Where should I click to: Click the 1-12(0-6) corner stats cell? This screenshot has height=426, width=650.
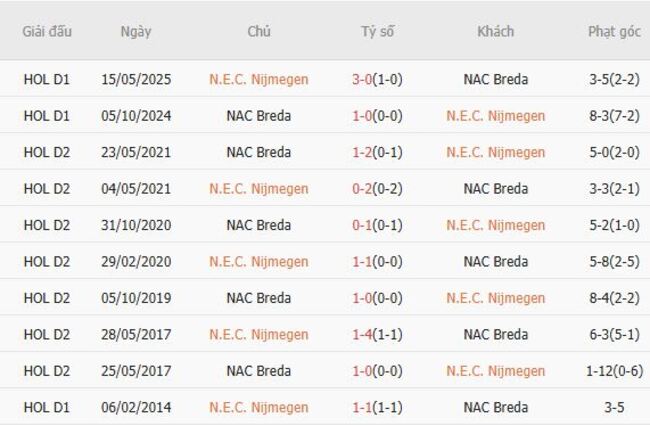point(614,371)
